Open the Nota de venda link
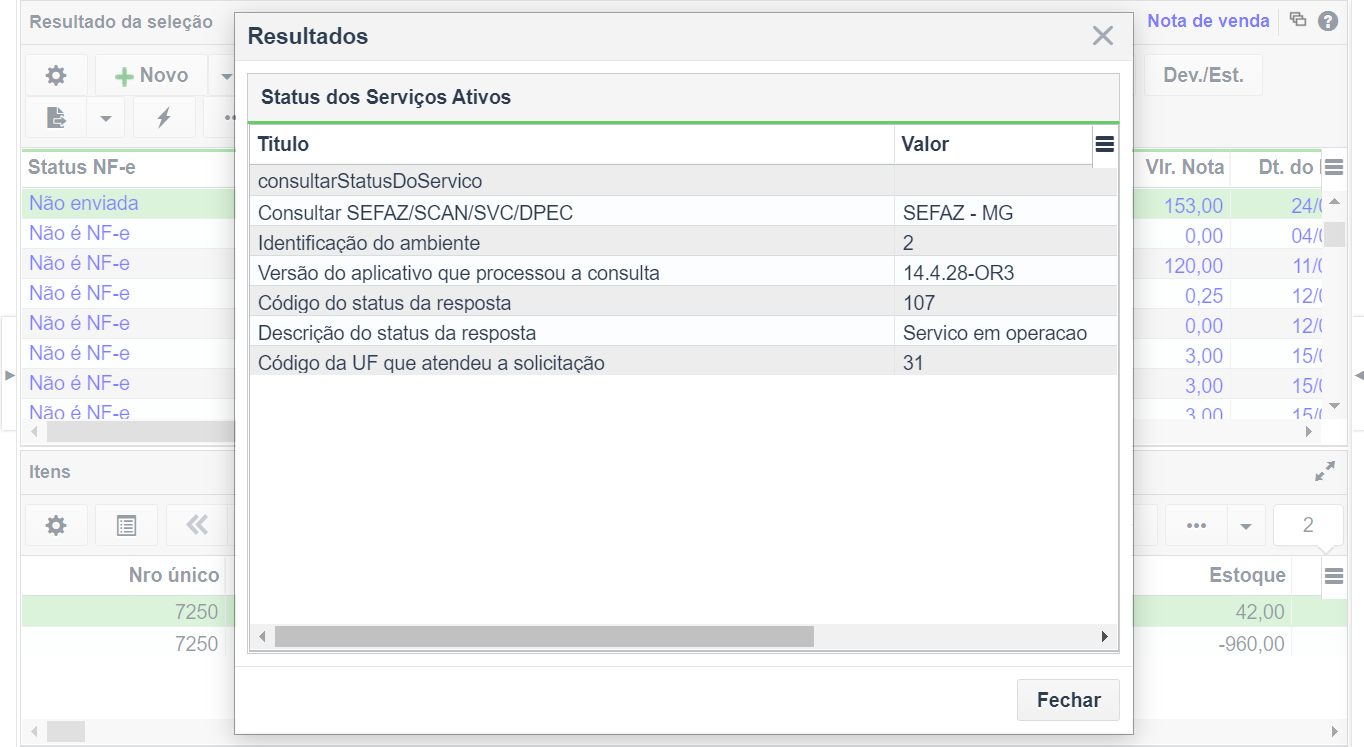This screenshot has width=1364, height=747. tap(1207, 21)
